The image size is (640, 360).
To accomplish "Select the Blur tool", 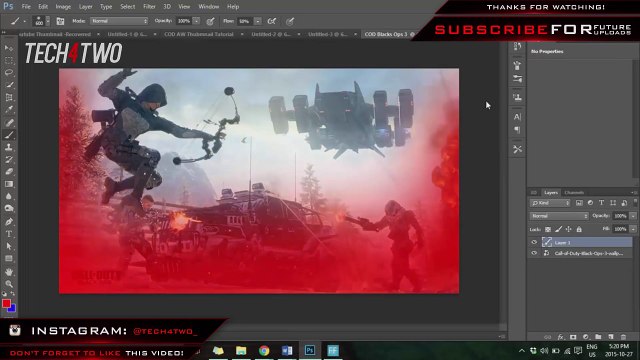I will [9, 196].
